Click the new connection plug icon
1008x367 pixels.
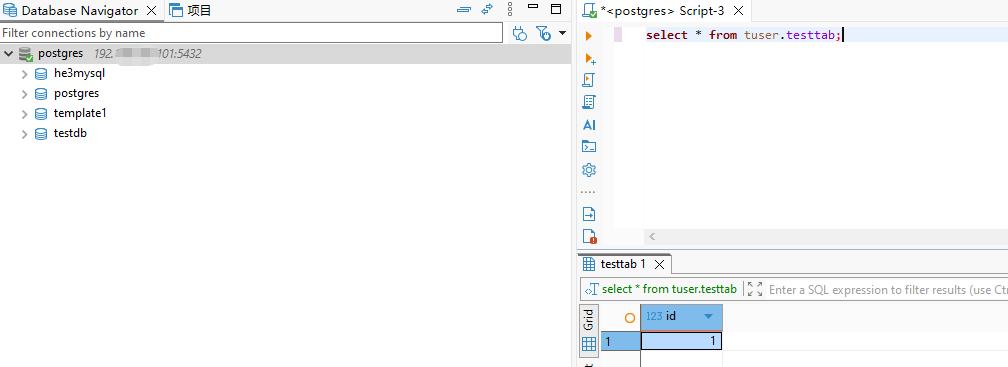pyautogui.click(x=520, y=33)
